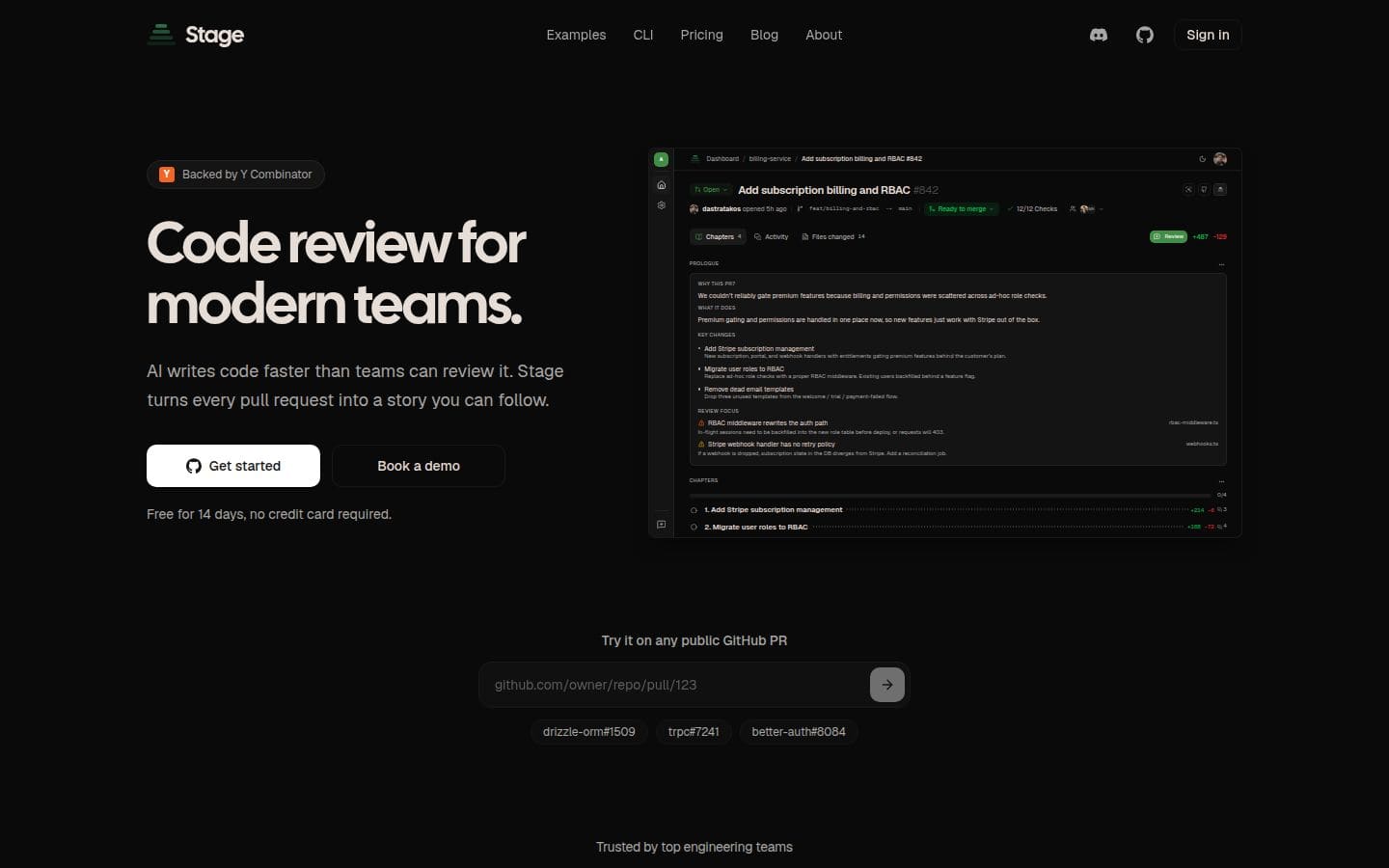Open the Ready to merge dropdown
This screenshot has height=868, width=1389.
pyautogui.click(x=961, y=209)
